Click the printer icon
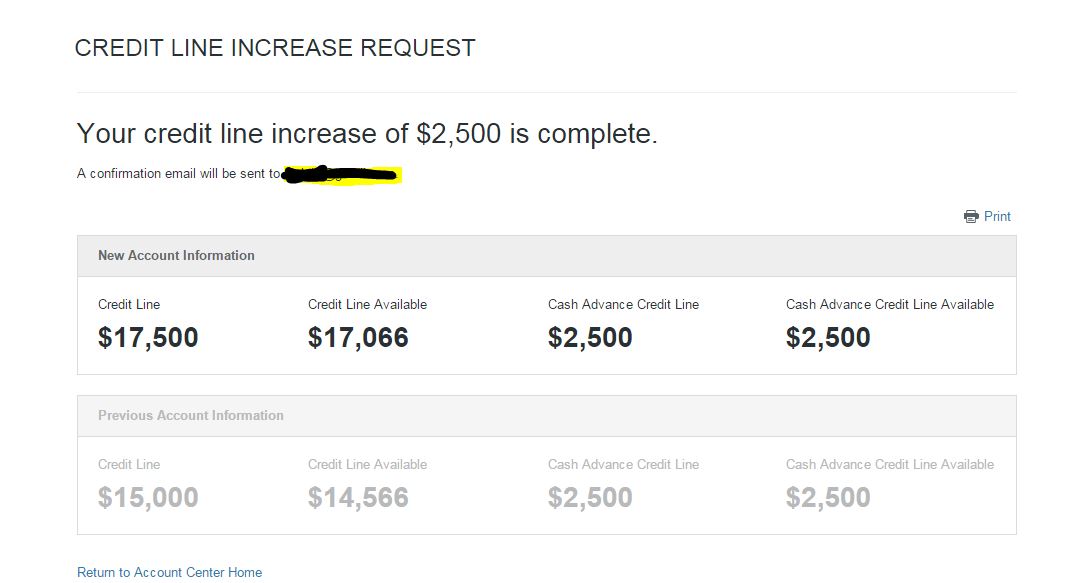The image size is (1088, 583). (x=971, y=217)
